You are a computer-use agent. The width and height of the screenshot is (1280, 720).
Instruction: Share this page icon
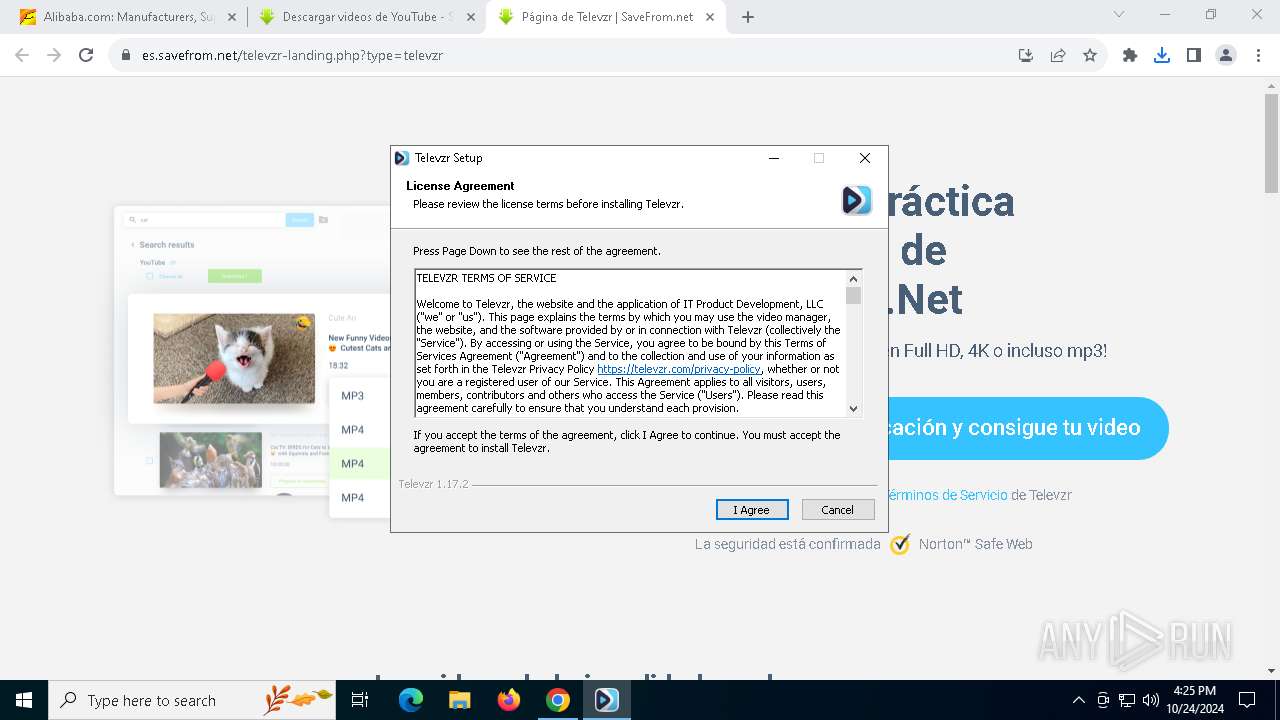pyautogui.click(x=1058, y=55)
